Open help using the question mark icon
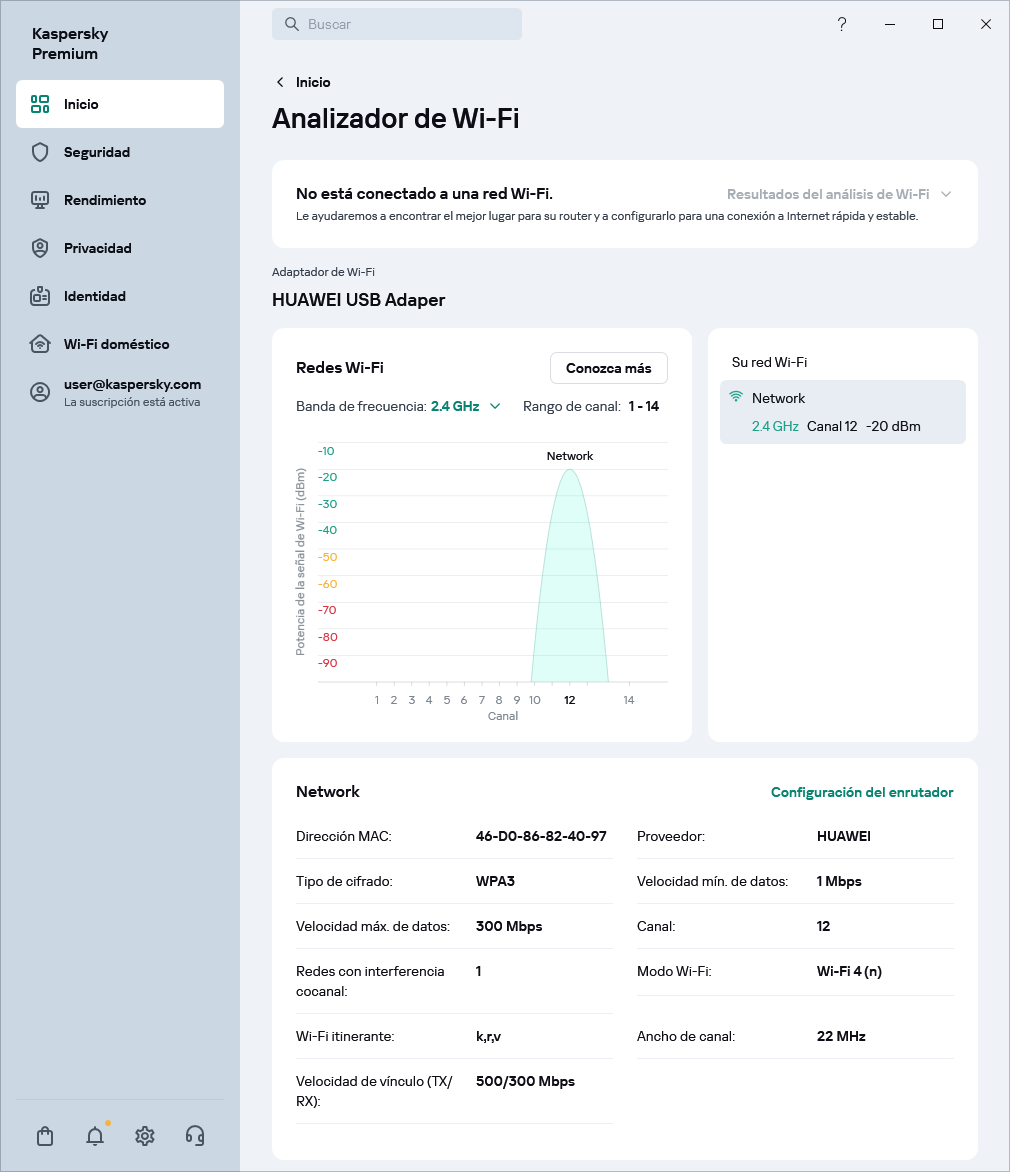This screenshot has height=1172, width=1010. (x=842, y=24)
